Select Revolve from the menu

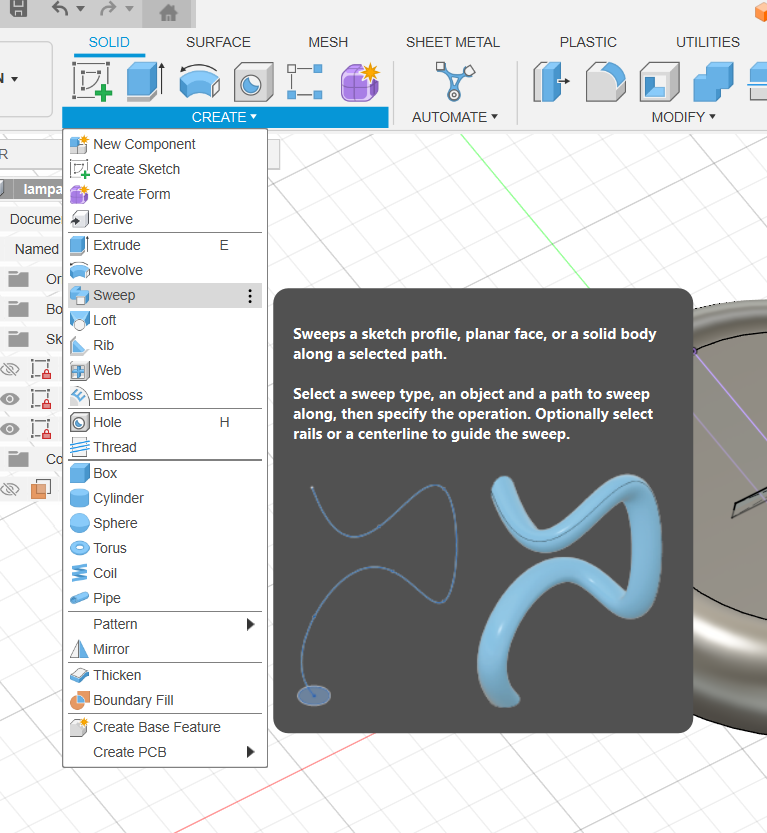point(165,270)
